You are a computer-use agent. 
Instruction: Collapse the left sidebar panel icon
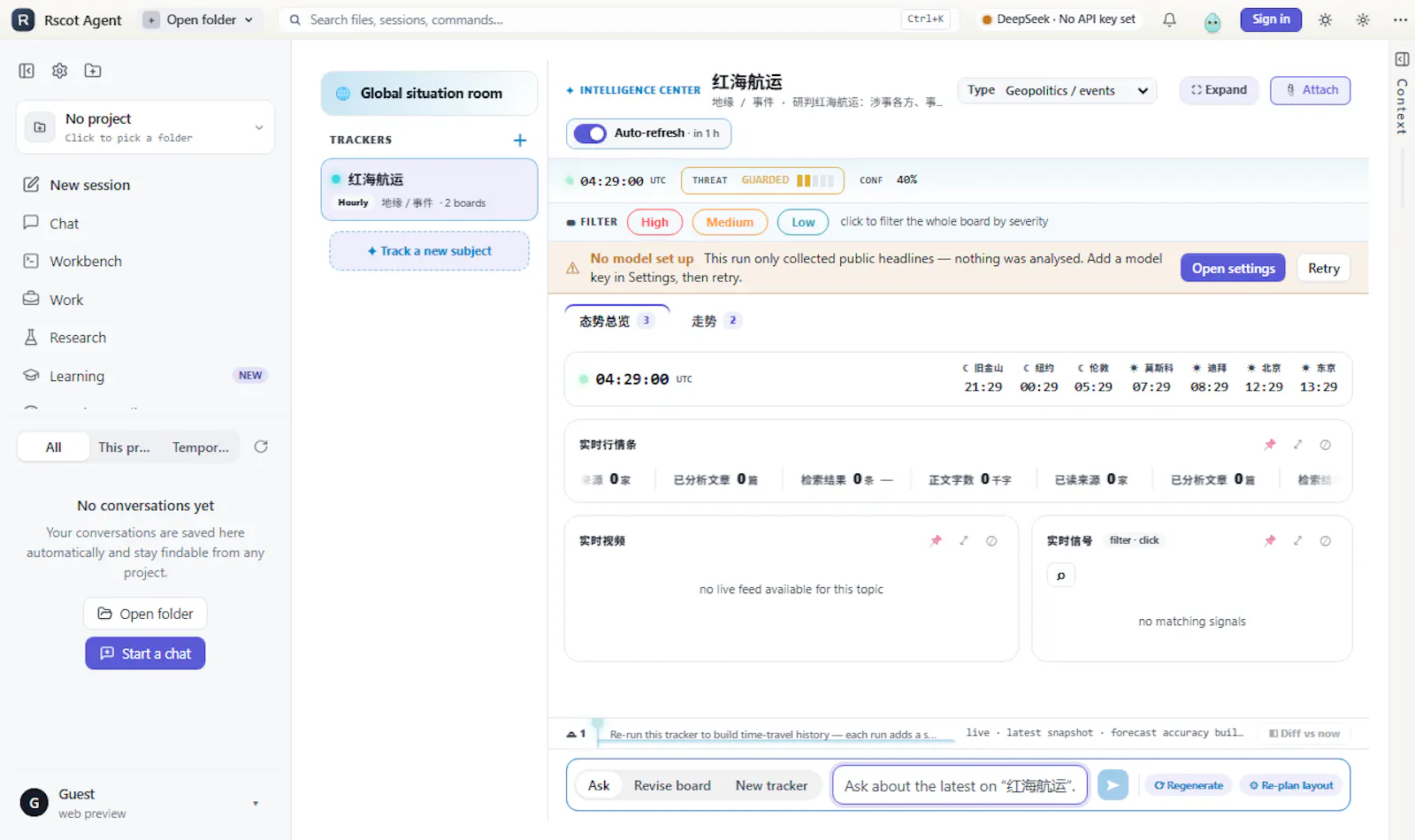[x=27, y=71]
